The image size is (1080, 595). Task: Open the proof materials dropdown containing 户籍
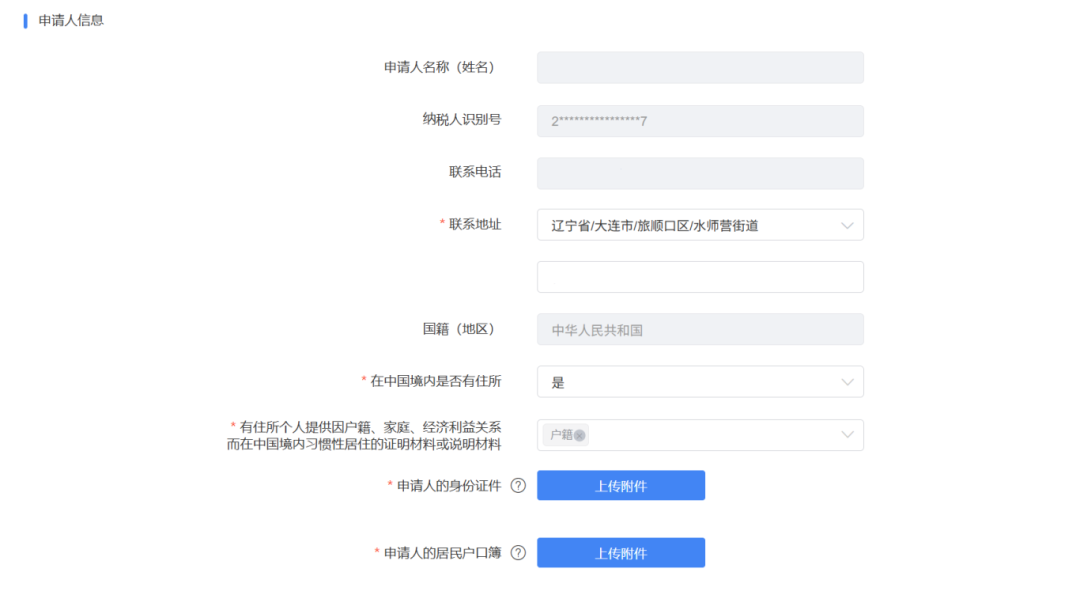710,435
